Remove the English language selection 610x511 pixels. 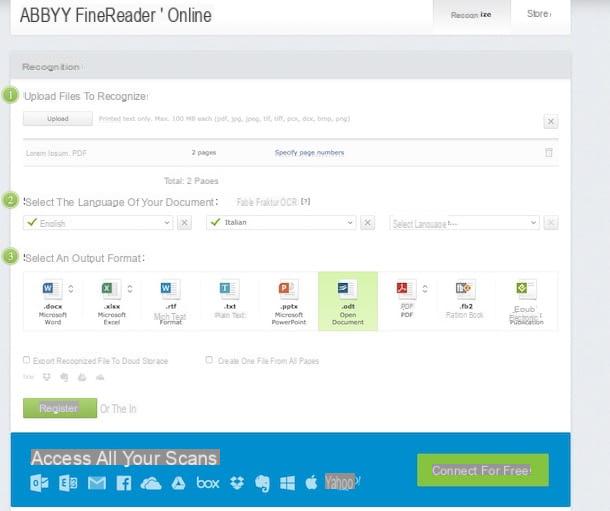tap(184, 223)
